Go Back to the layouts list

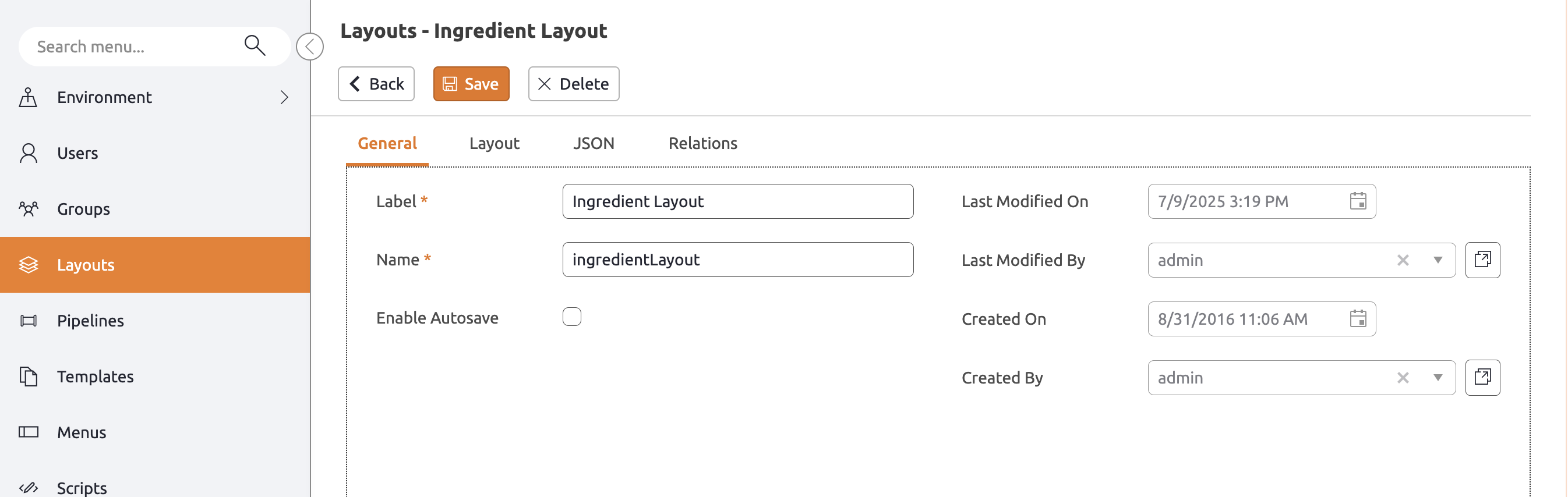(x=376, y=84)
